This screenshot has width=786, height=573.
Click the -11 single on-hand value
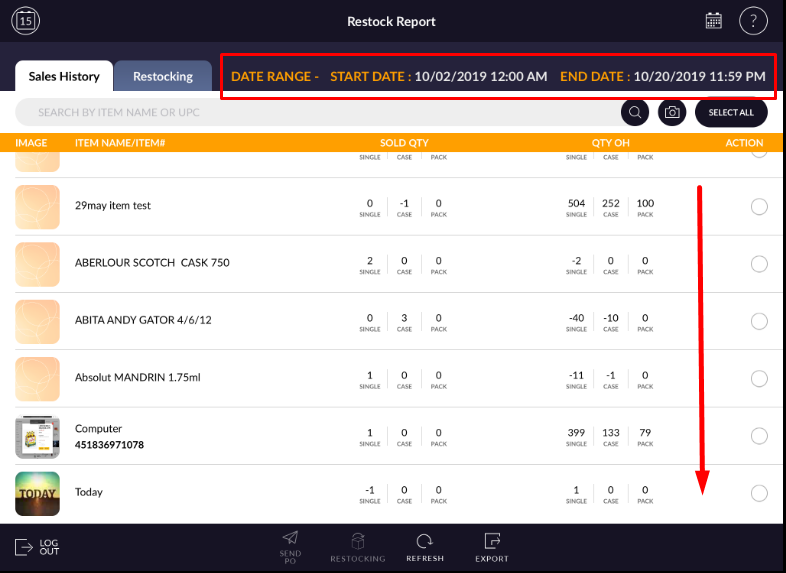(576, 375)
